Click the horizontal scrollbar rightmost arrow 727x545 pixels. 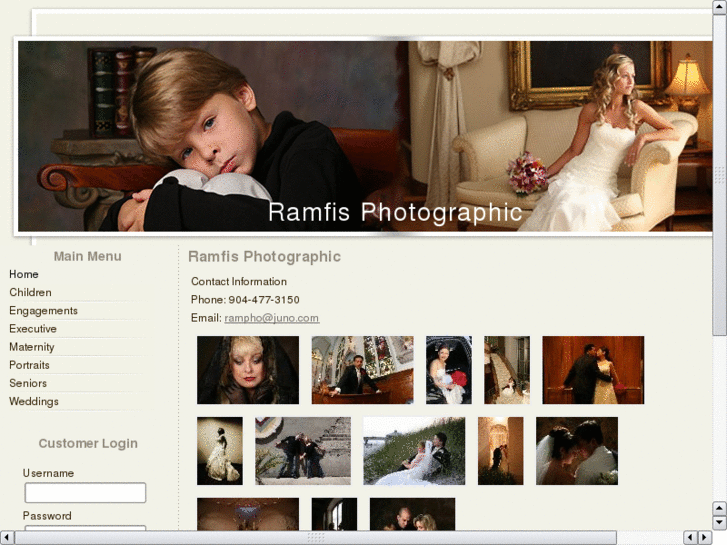pyautogui.click(x=705, y=538)
